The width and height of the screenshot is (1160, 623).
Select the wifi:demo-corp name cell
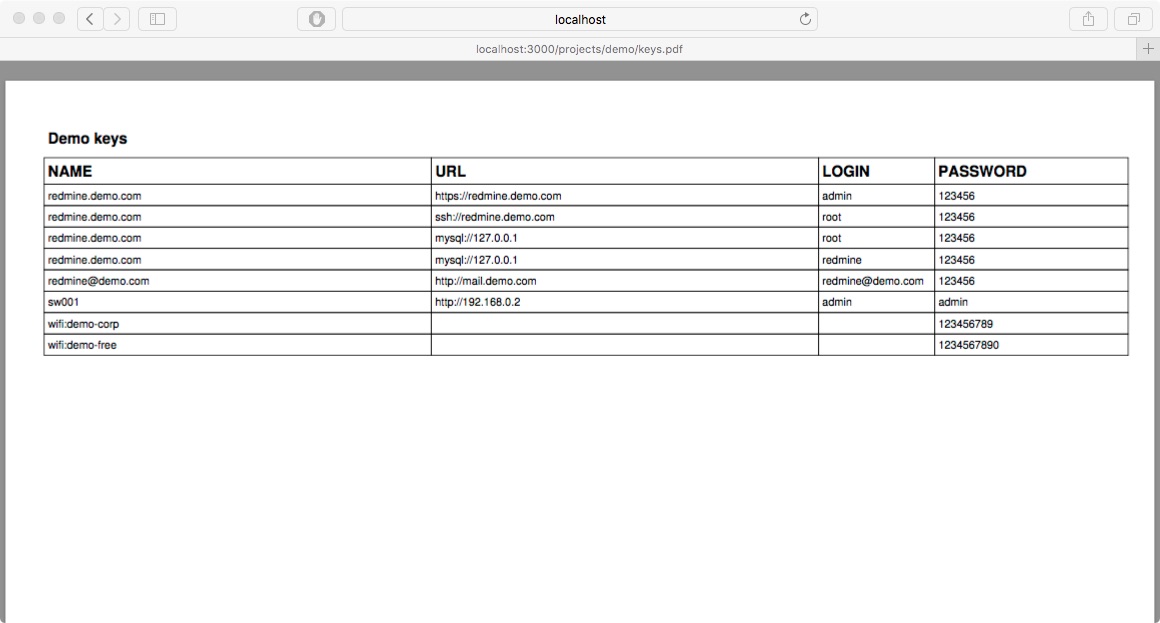83,324
